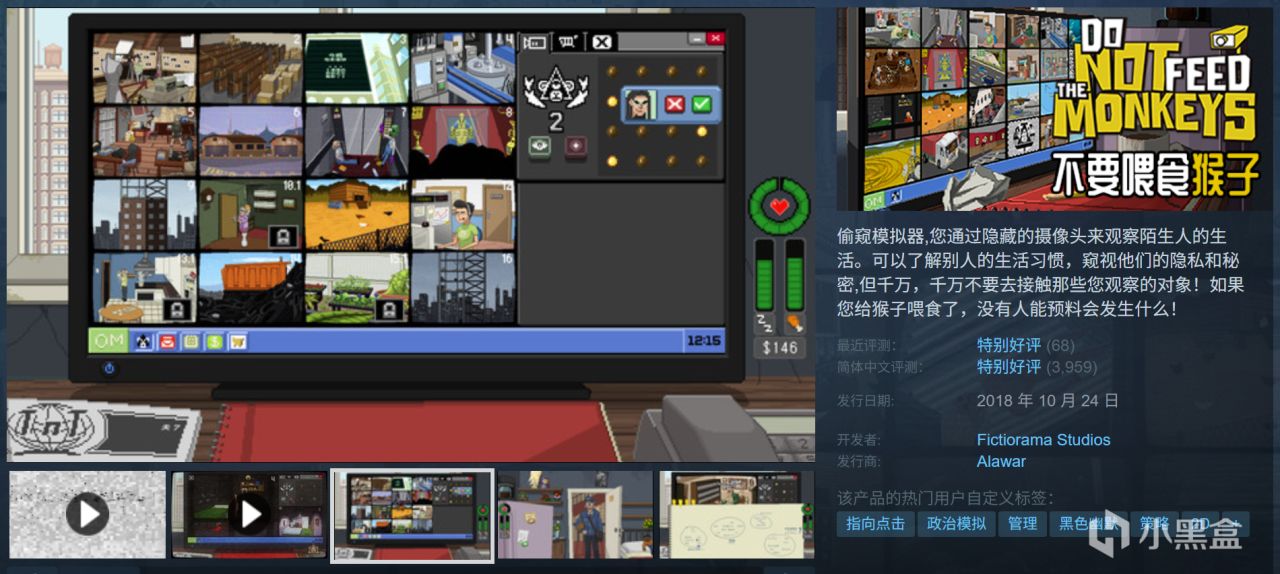This screenshot has height=574, width=1280.
Task: Click the green checkmark accept button
Action: [701, 104]
